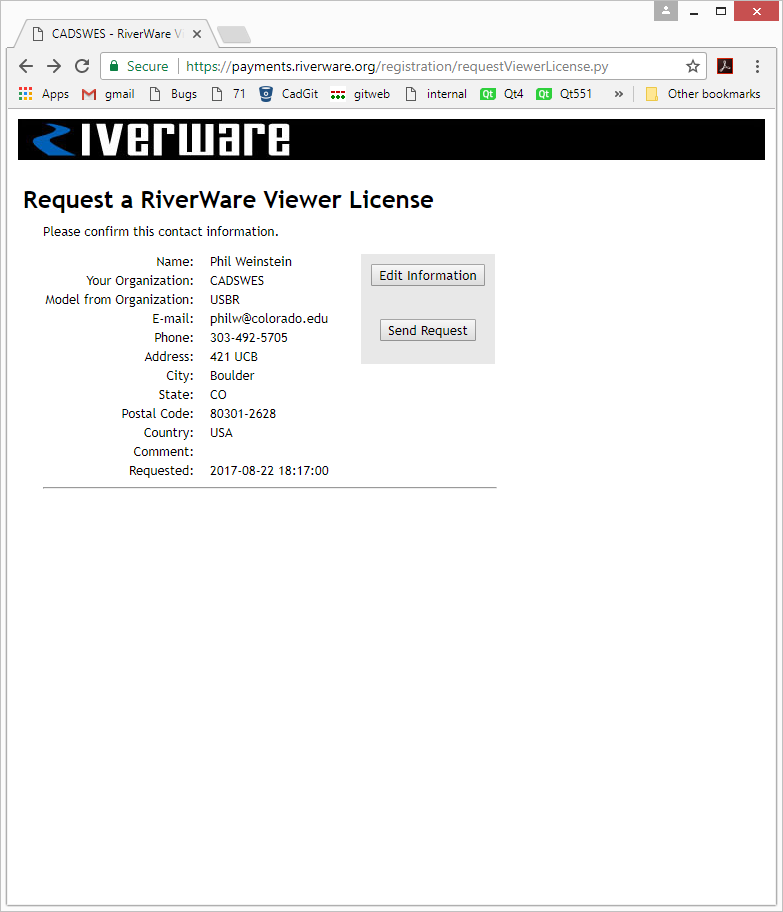Open the internal bookmark
Viewport: 783px width, 912px height.
436,94
